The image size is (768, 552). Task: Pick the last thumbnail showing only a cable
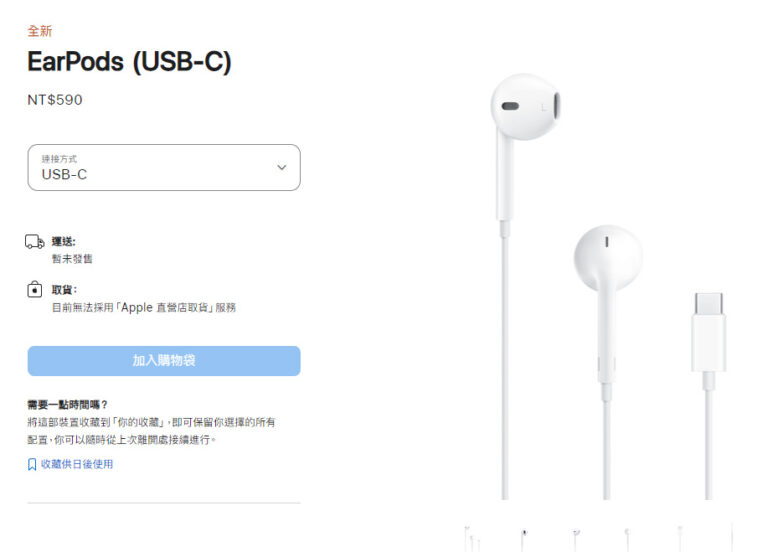[x=732, y=538]
